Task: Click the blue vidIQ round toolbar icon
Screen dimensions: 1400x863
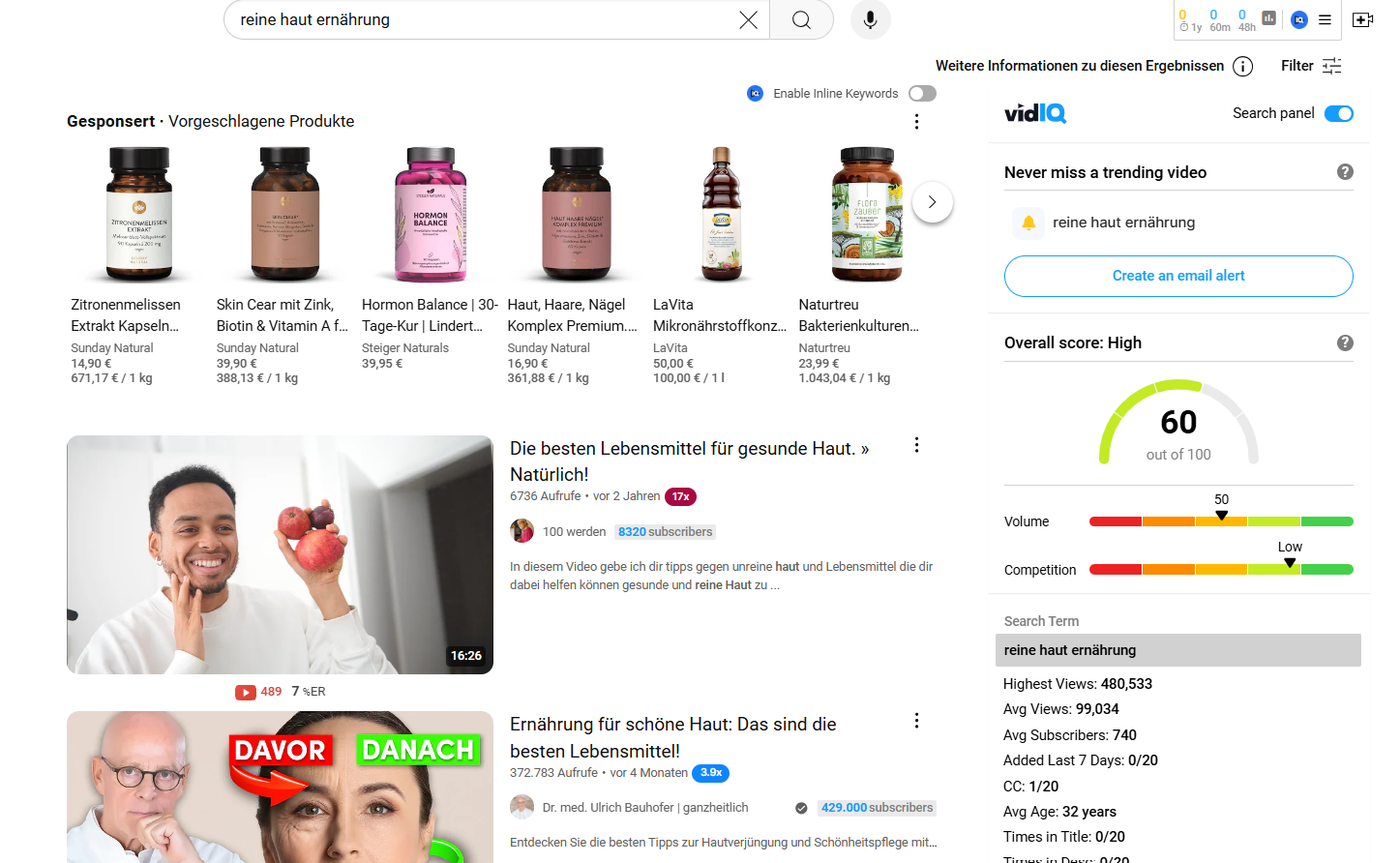Action: pyautogui.click(x=1299, y=19)
